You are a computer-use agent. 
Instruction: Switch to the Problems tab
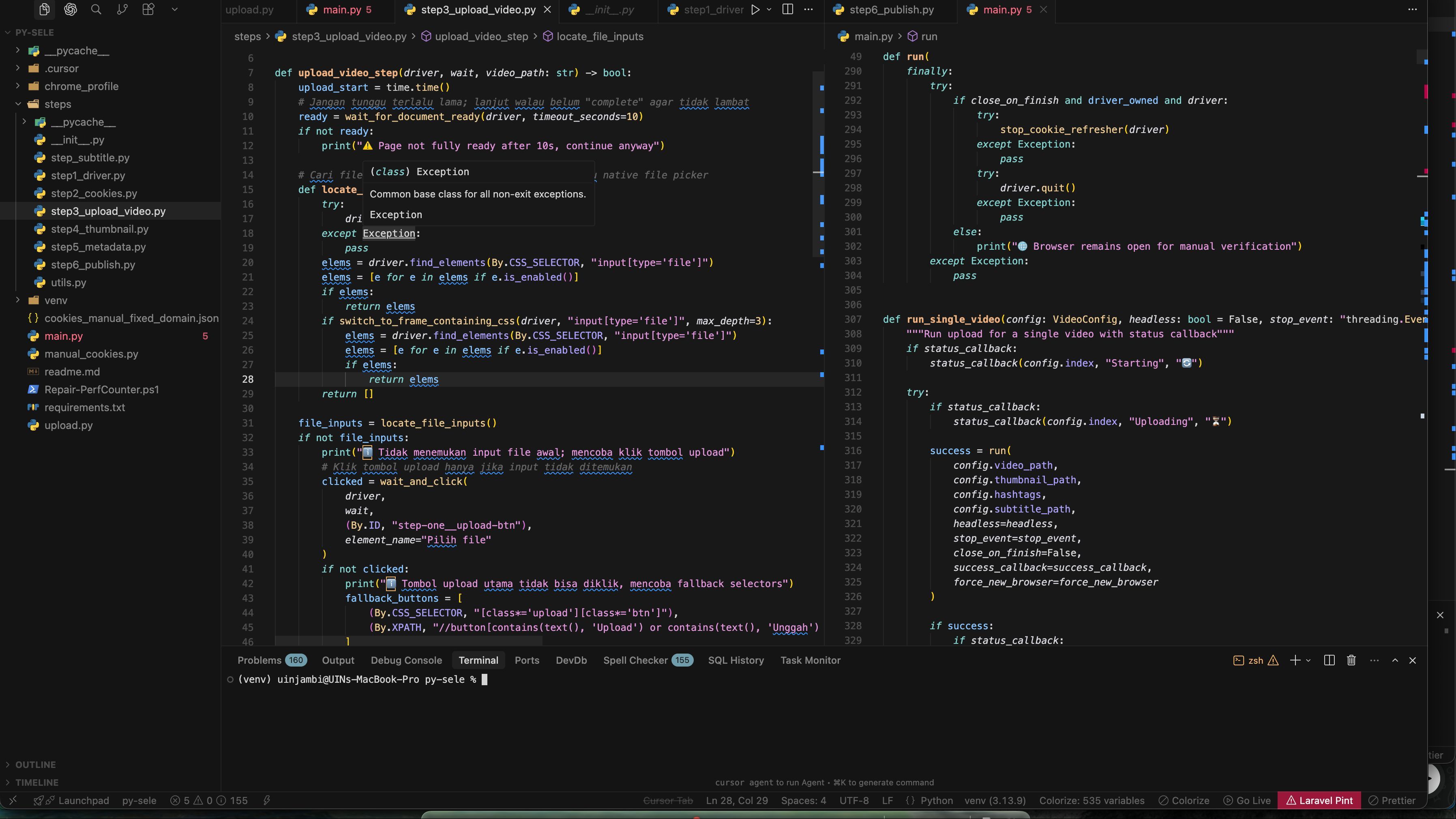(x=259, y=660)
